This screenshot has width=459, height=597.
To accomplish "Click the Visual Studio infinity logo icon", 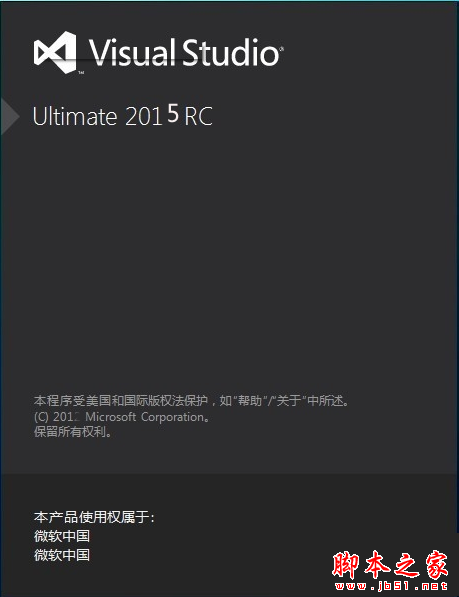I will 55,52.
